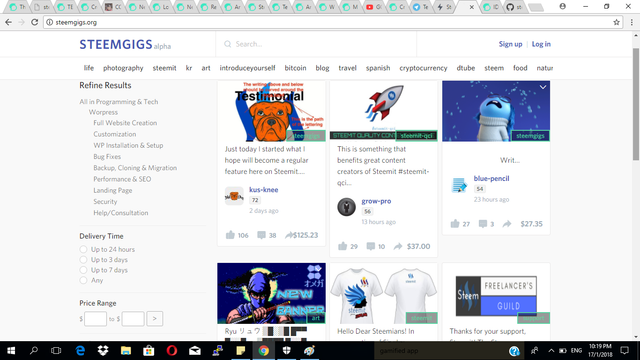
Task: Open comments on blue-pencil post
Action: [x=482, y=224]
